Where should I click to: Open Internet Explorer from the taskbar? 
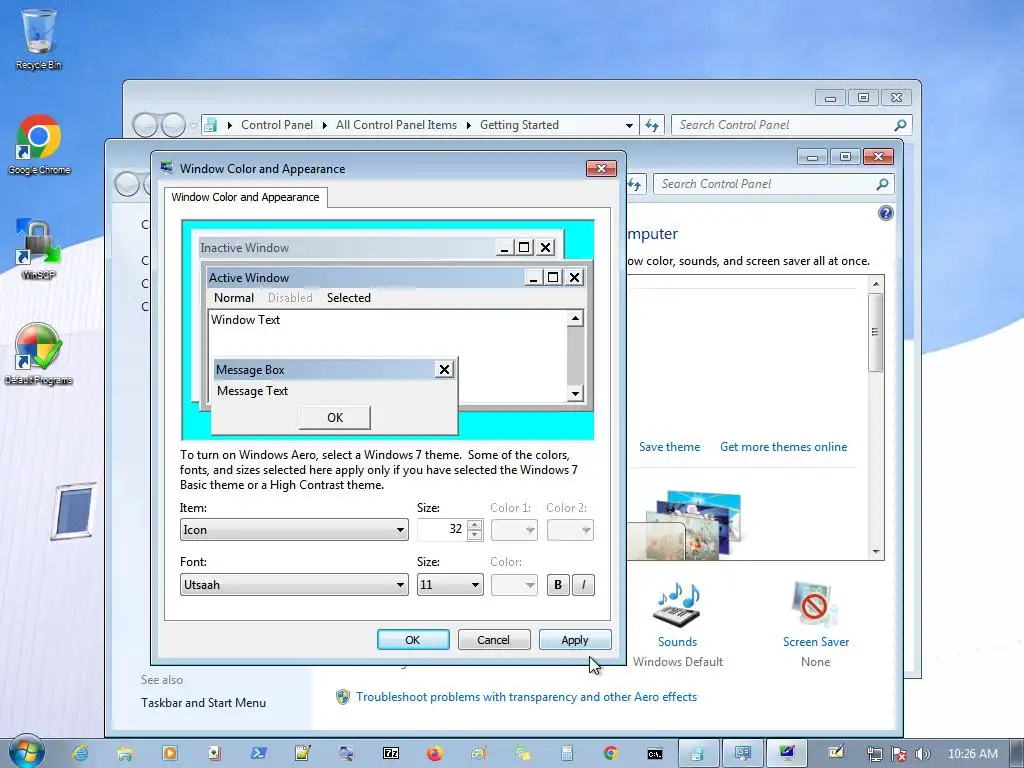pos(80,754)
